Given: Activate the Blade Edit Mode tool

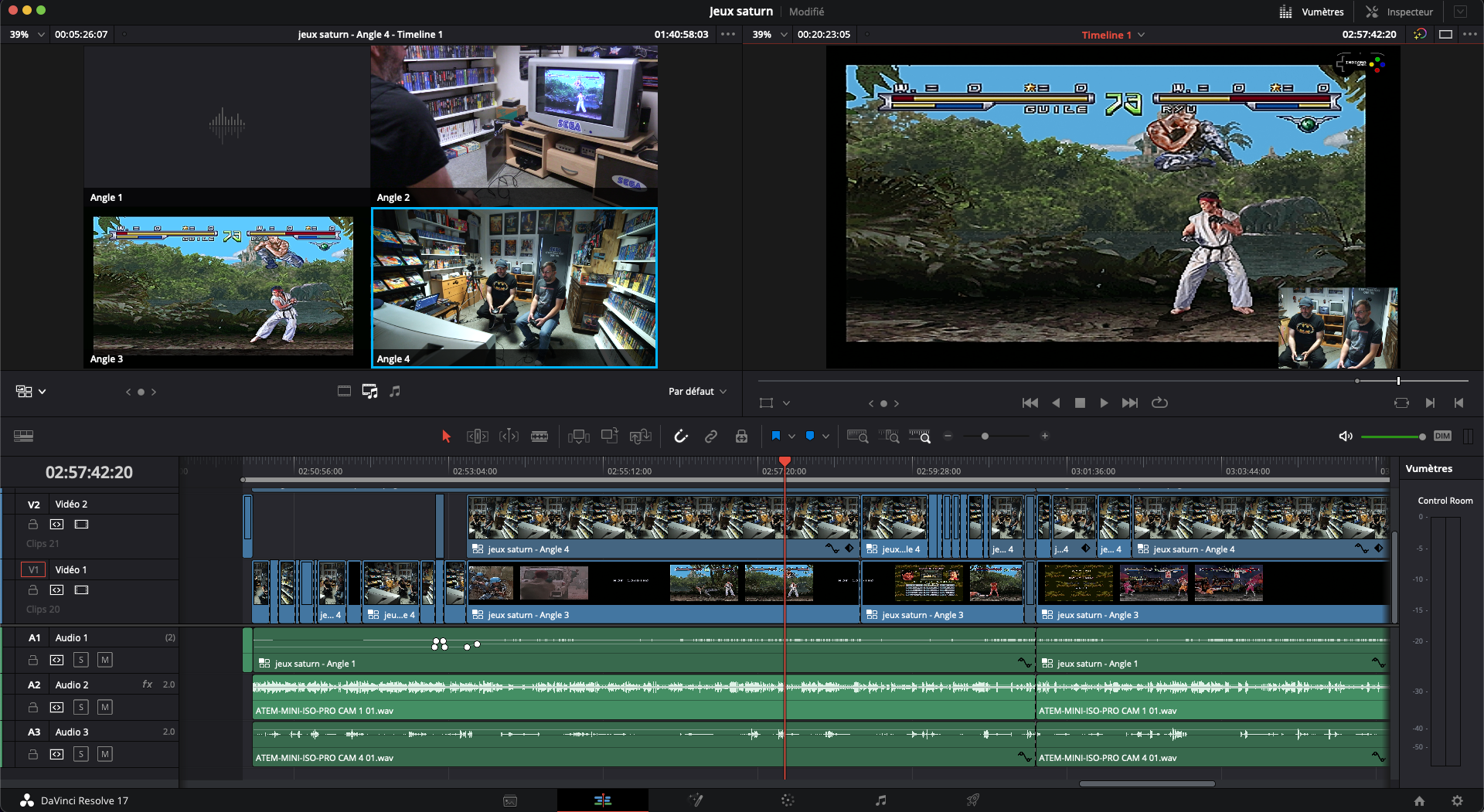Looking at the screenshot, I should (539, 437).
